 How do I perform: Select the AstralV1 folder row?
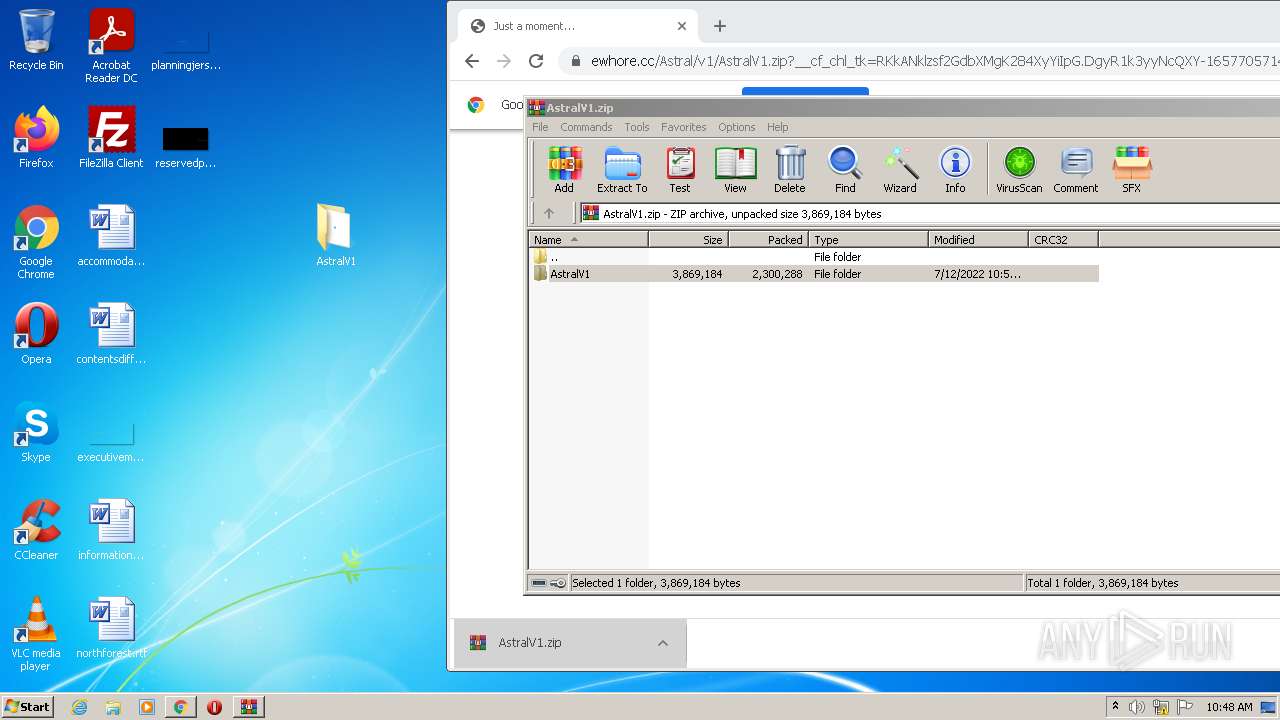point(814,274)
